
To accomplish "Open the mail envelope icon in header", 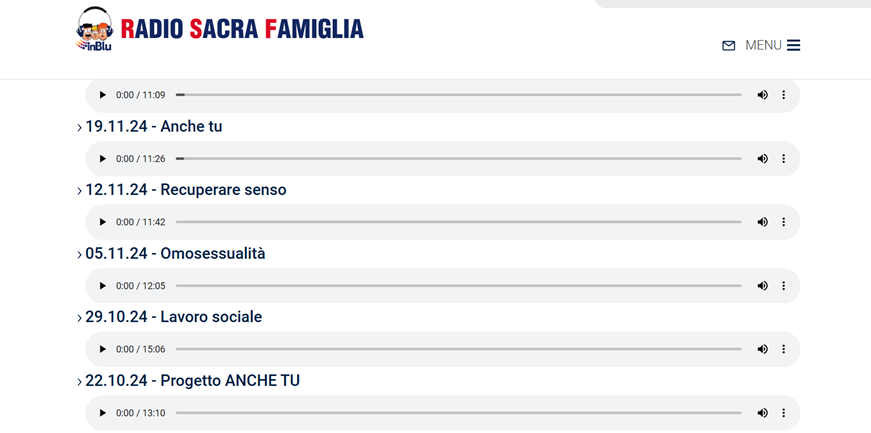I will 728,46.
